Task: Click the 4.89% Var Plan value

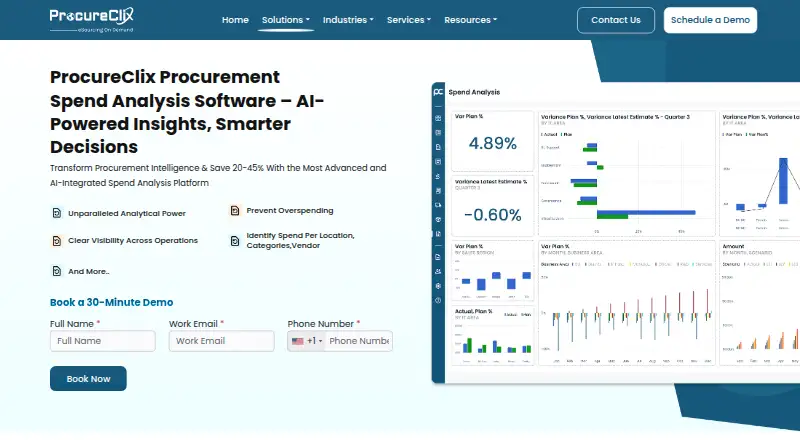Action: coord(492,143)
